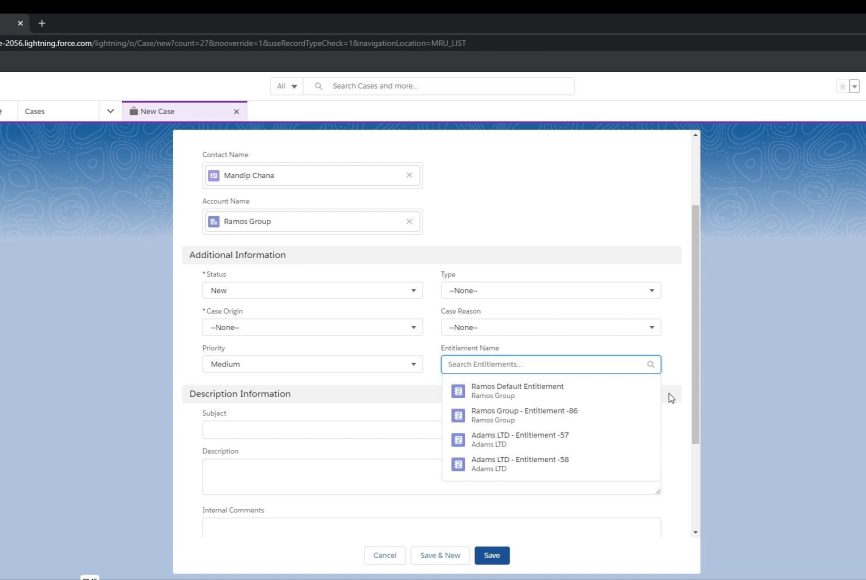Open the Case Reason dropdown
The width and height of the screenshot is (866, 580).
(x=550, y=327)
